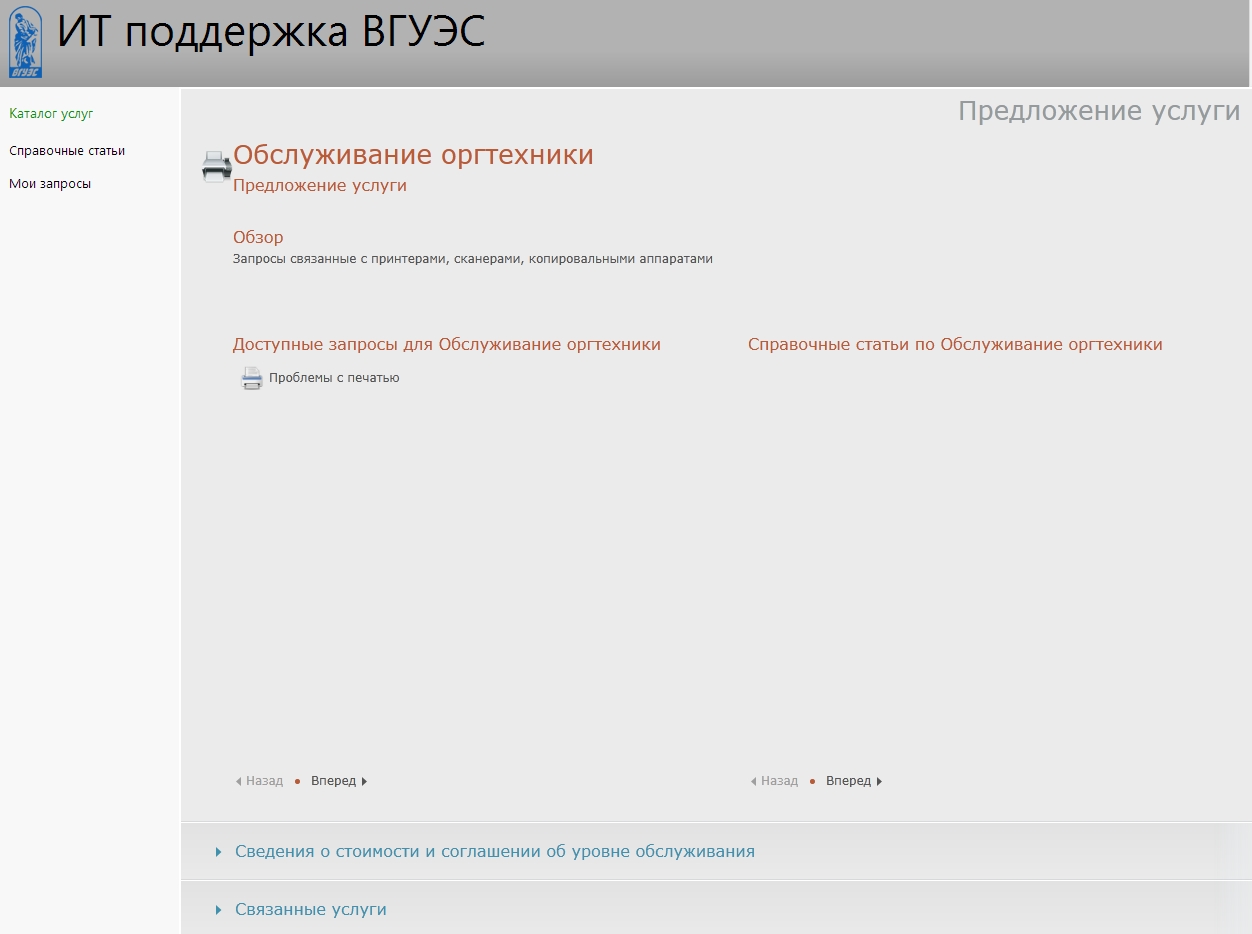Image resolution: width=1252 pixels, height=934 pixels.
Task: Click the VGUES university logo
Action: pos(25,42)
